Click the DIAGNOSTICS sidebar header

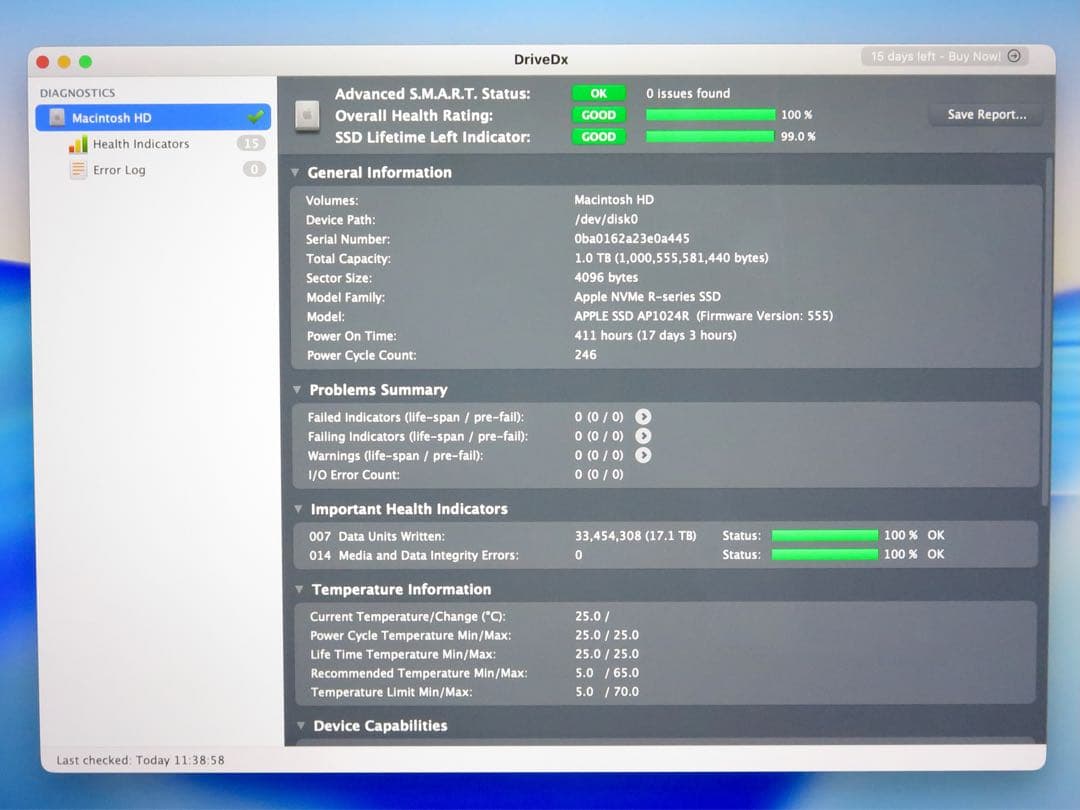click(x=77, y=93)
